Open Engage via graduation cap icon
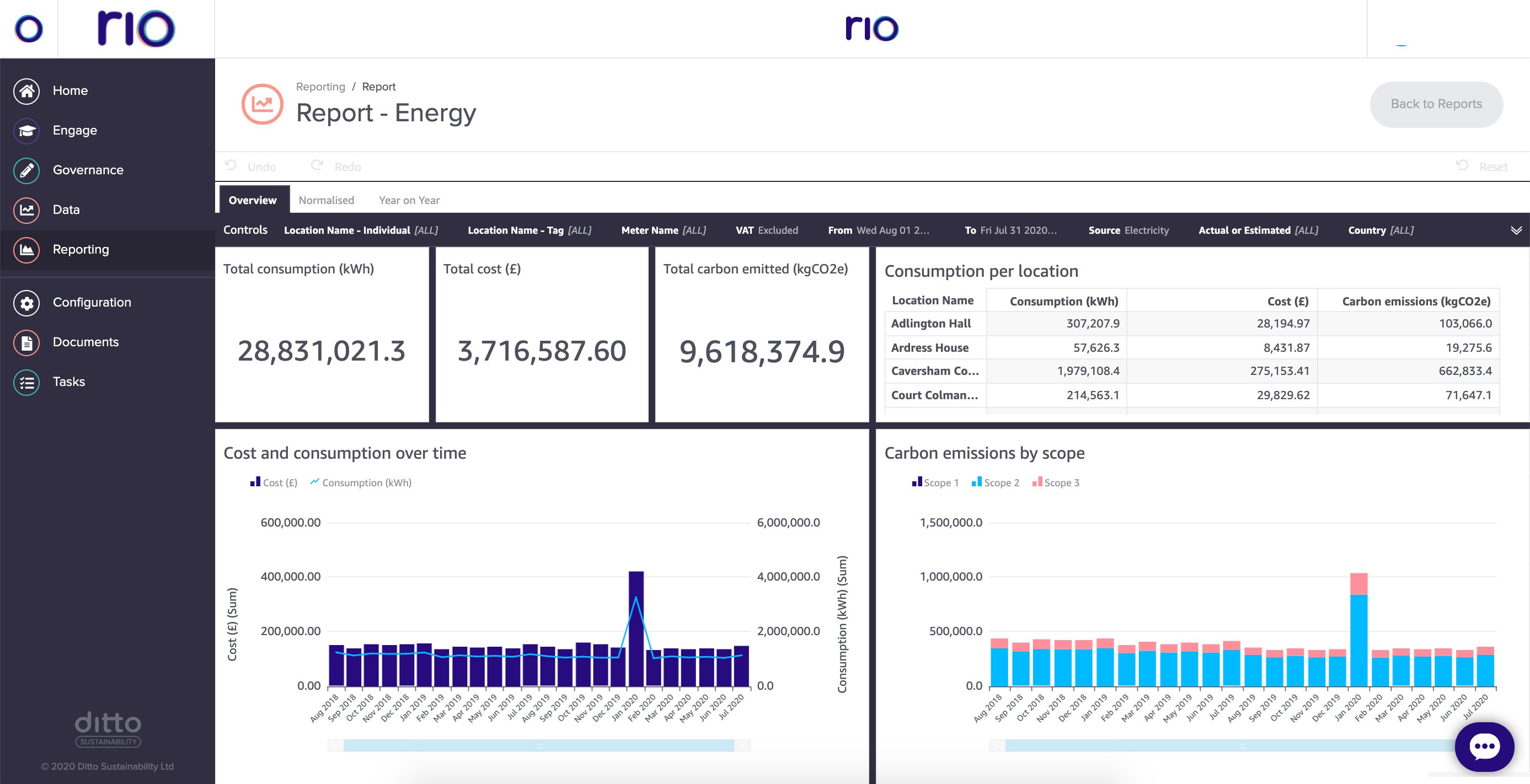Viewport: 1530px width, 784px height. (x=26, y=131)
